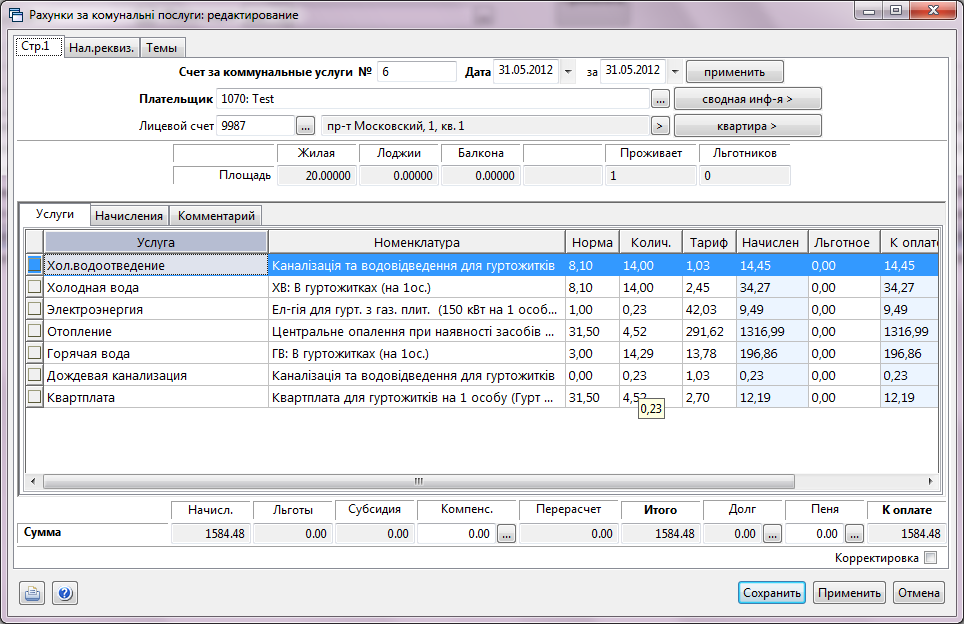This screenshot has height=624, width=964.
Task: Click the 'квартира >' button
Action: tap(748, 126)
